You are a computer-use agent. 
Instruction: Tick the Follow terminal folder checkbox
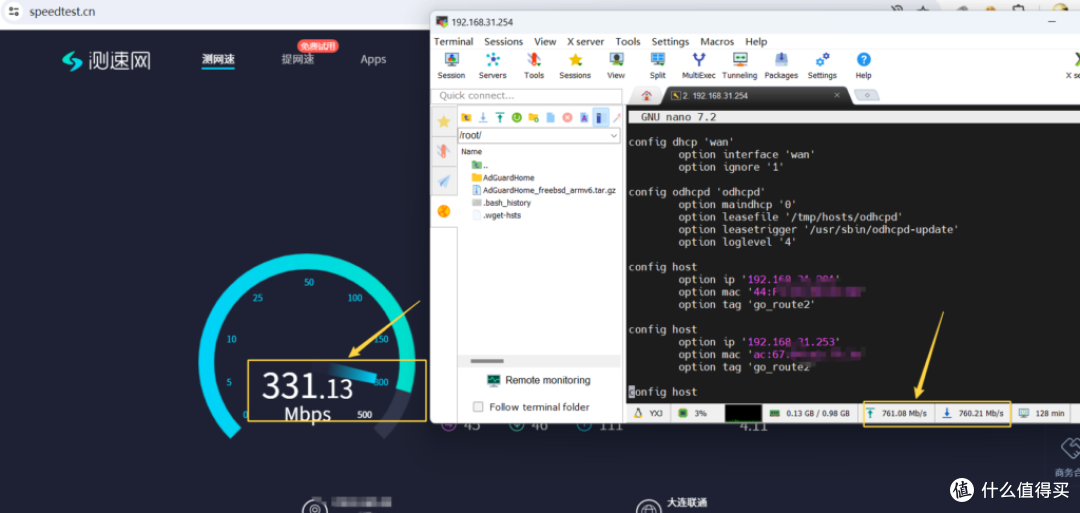point(478,407)
